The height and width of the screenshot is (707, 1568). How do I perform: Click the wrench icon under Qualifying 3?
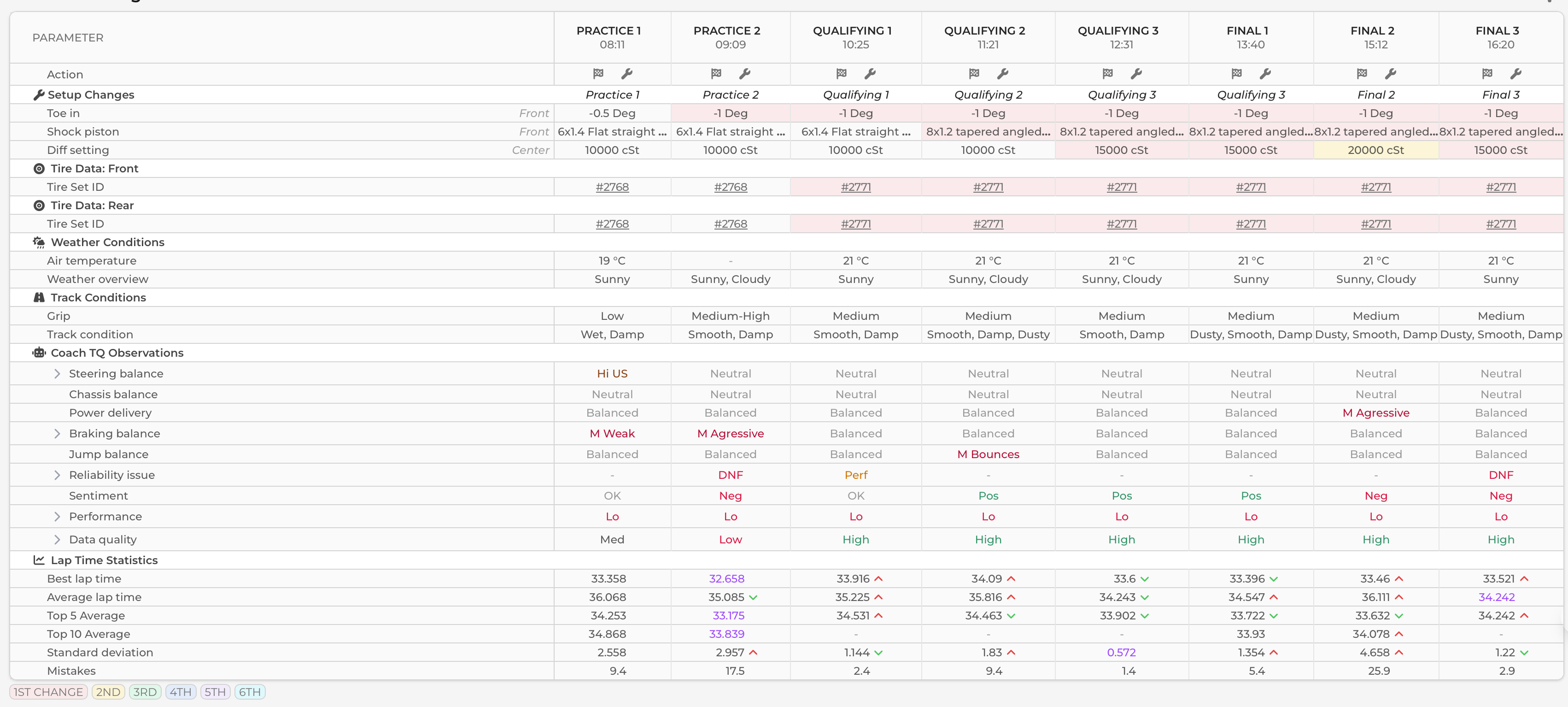pos(1136,74)
